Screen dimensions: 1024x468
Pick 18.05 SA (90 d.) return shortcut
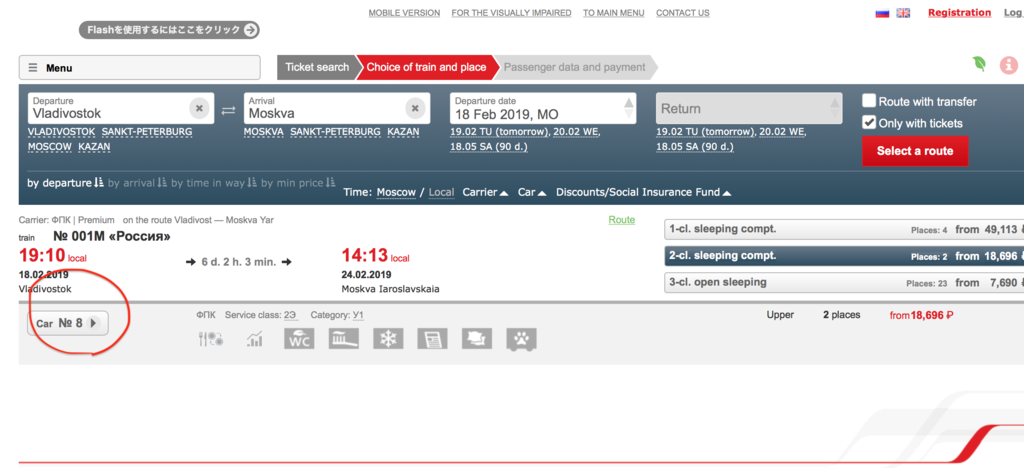click(x=695, y=147)
